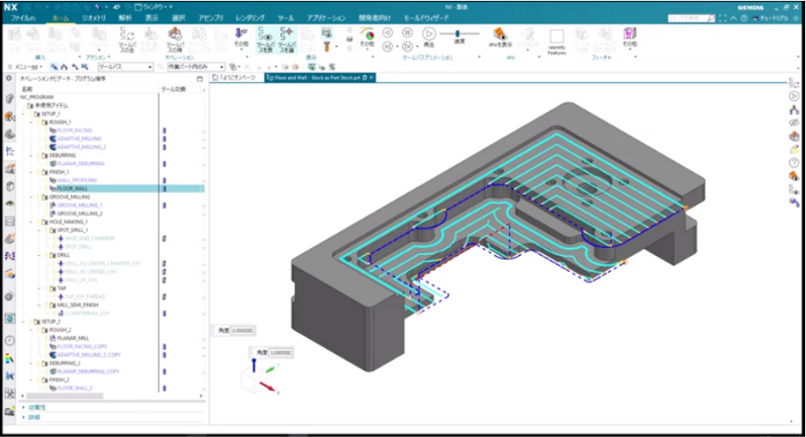Toggle the ツールパスを表示 (display tool path) button

[x=265, y=40]
